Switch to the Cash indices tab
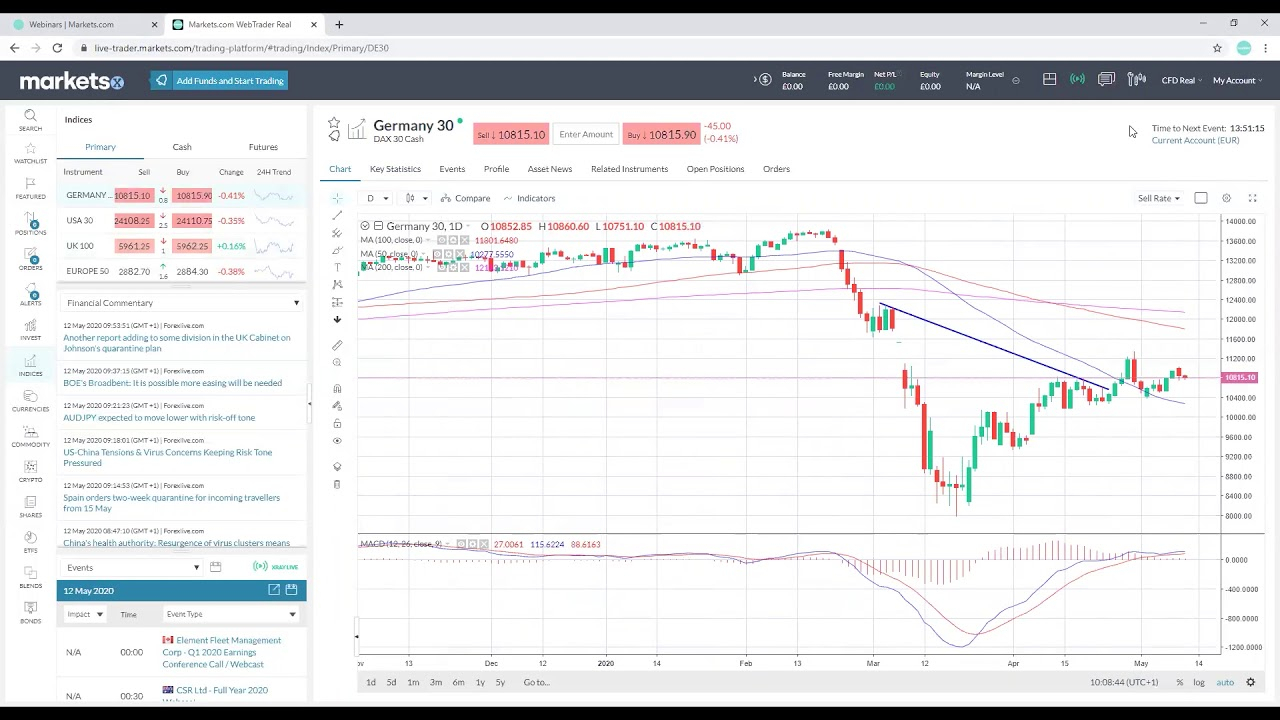The height and width of the screenshot is (720, 1280). [182, 147]
